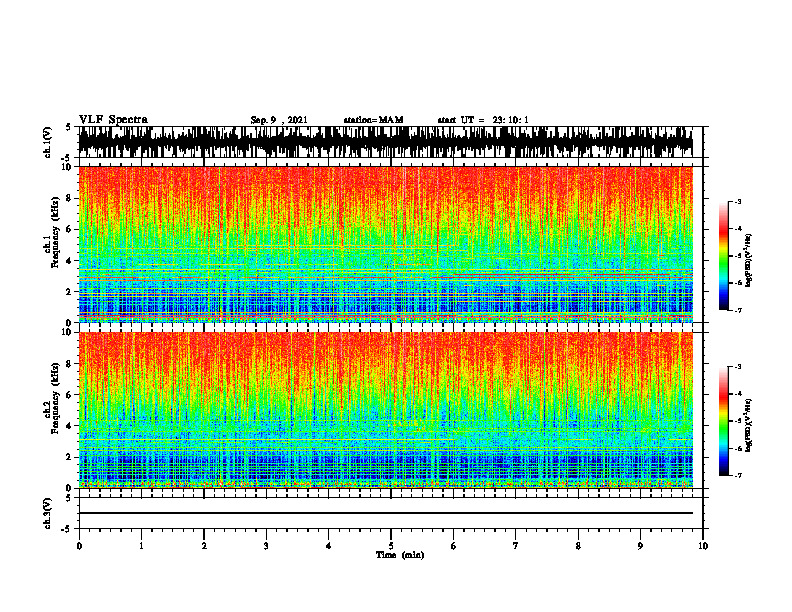Click the "8" kHz tick on ch.1 frequency axis
Screen dimensions: 792x612
70,198
